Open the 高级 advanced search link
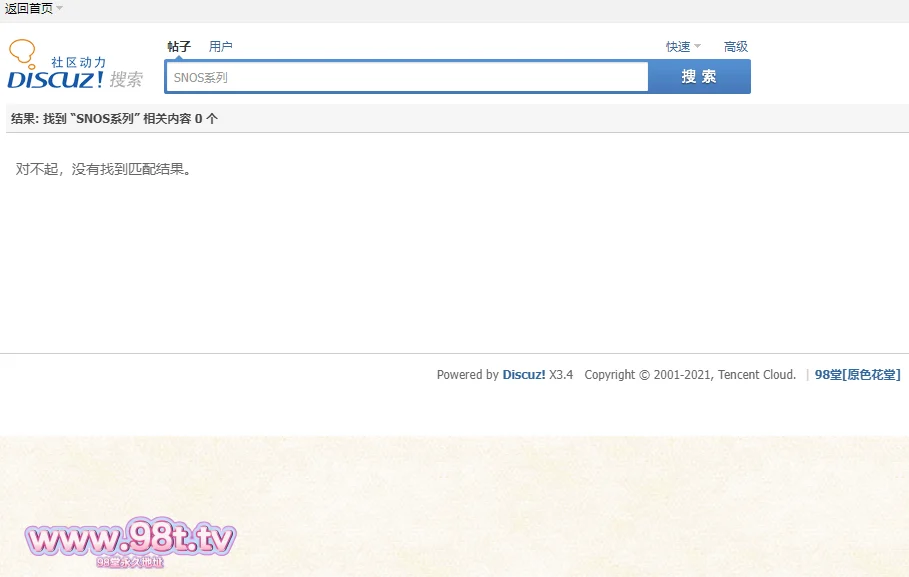The image size is (909, 577). (x=736, y=47)
